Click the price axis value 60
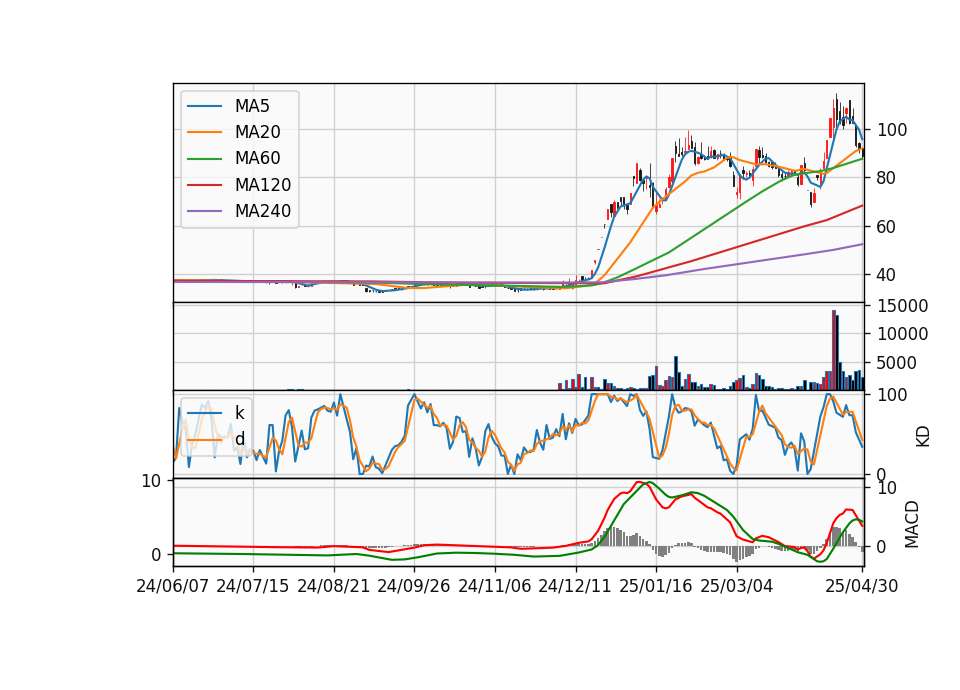Viewport: 960px width, 690px height. coord(887,227)
